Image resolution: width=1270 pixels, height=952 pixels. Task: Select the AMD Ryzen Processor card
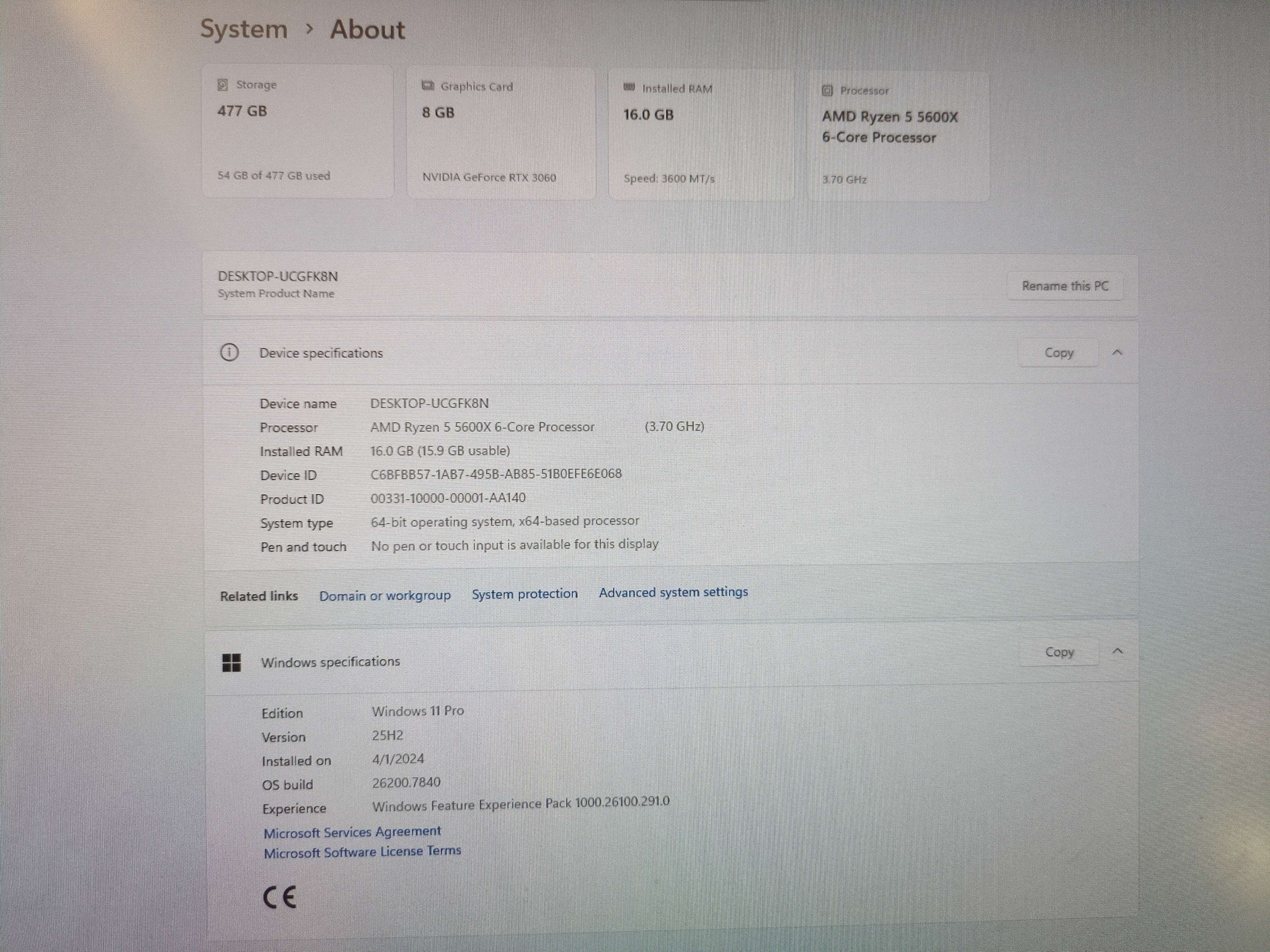click(899, 136)
